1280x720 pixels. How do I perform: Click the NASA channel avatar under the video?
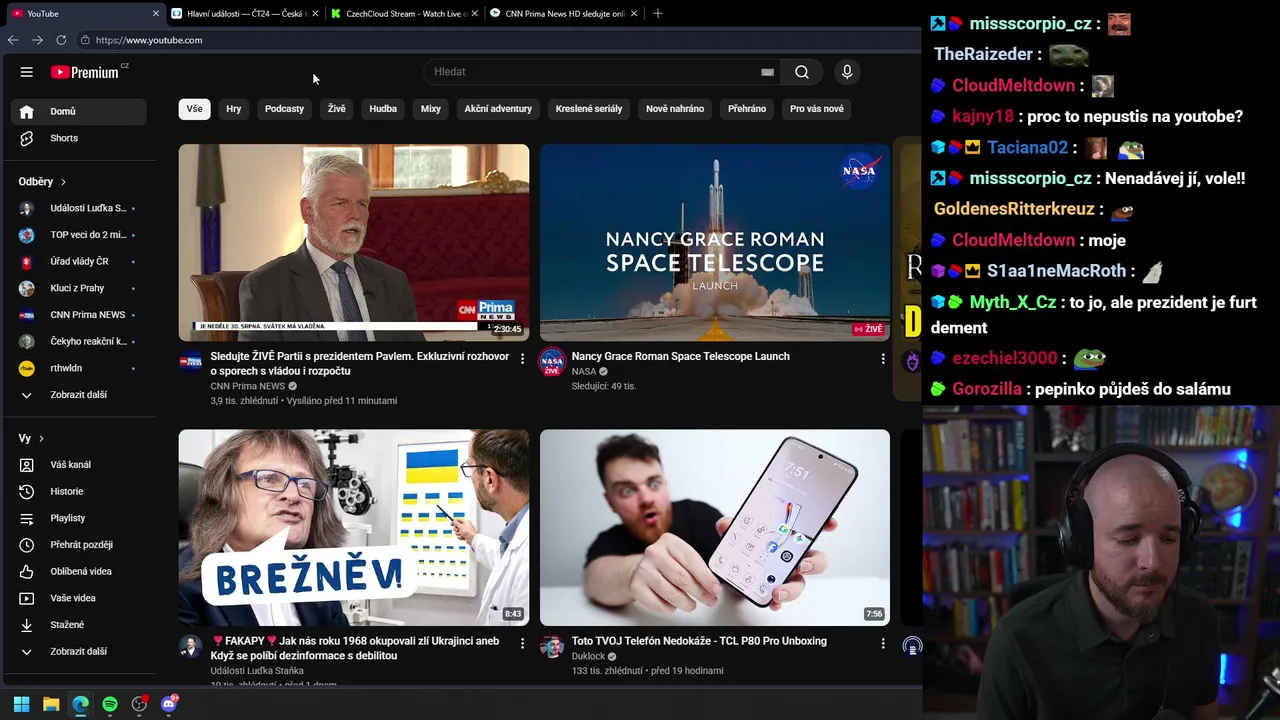(552, 362)
